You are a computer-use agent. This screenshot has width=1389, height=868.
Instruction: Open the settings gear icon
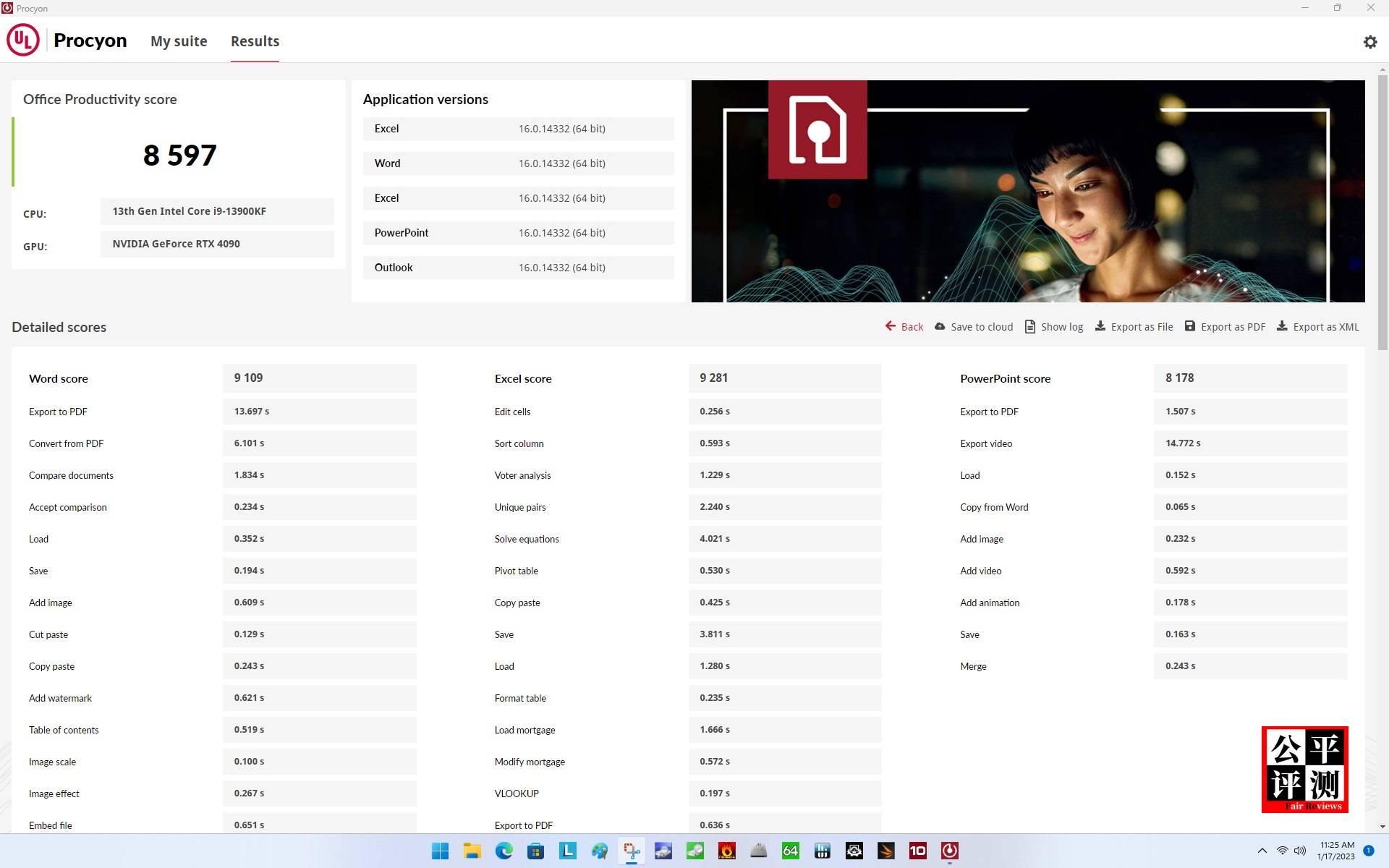click(x=1369, y=42)
